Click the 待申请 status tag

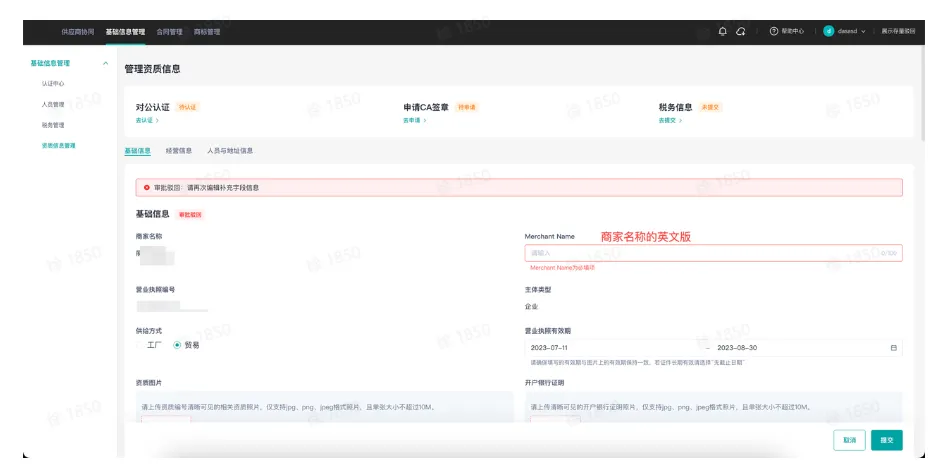(466, 107)
